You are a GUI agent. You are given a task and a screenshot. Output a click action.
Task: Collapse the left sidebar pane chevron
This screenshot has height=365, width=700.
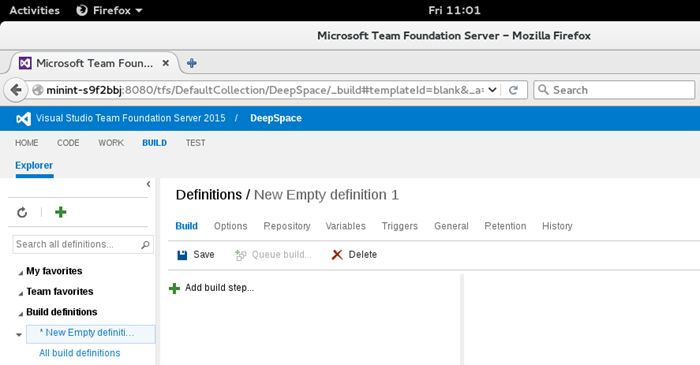[148, 184]
